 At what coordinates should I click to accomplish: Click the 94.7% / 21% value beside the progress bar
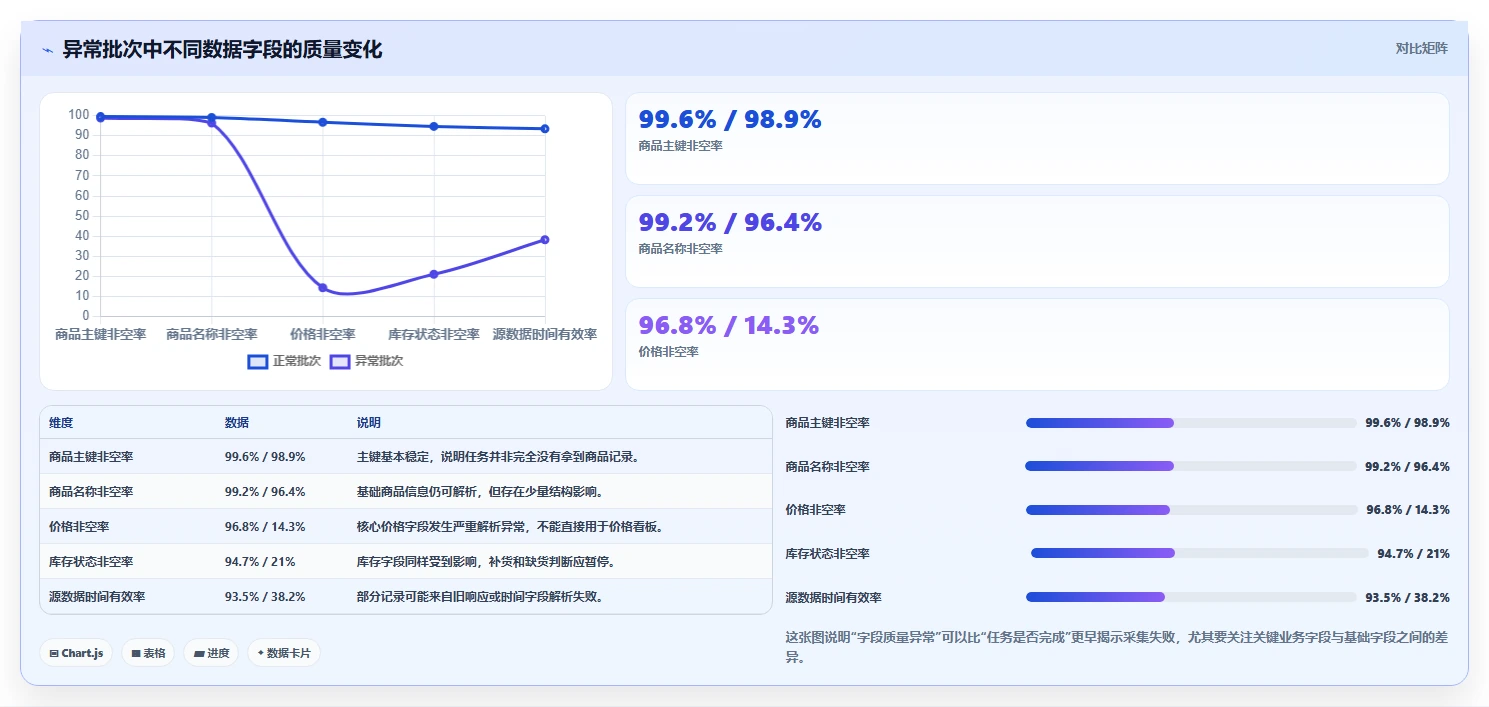pyautogui.click(x=1413, y=554)
